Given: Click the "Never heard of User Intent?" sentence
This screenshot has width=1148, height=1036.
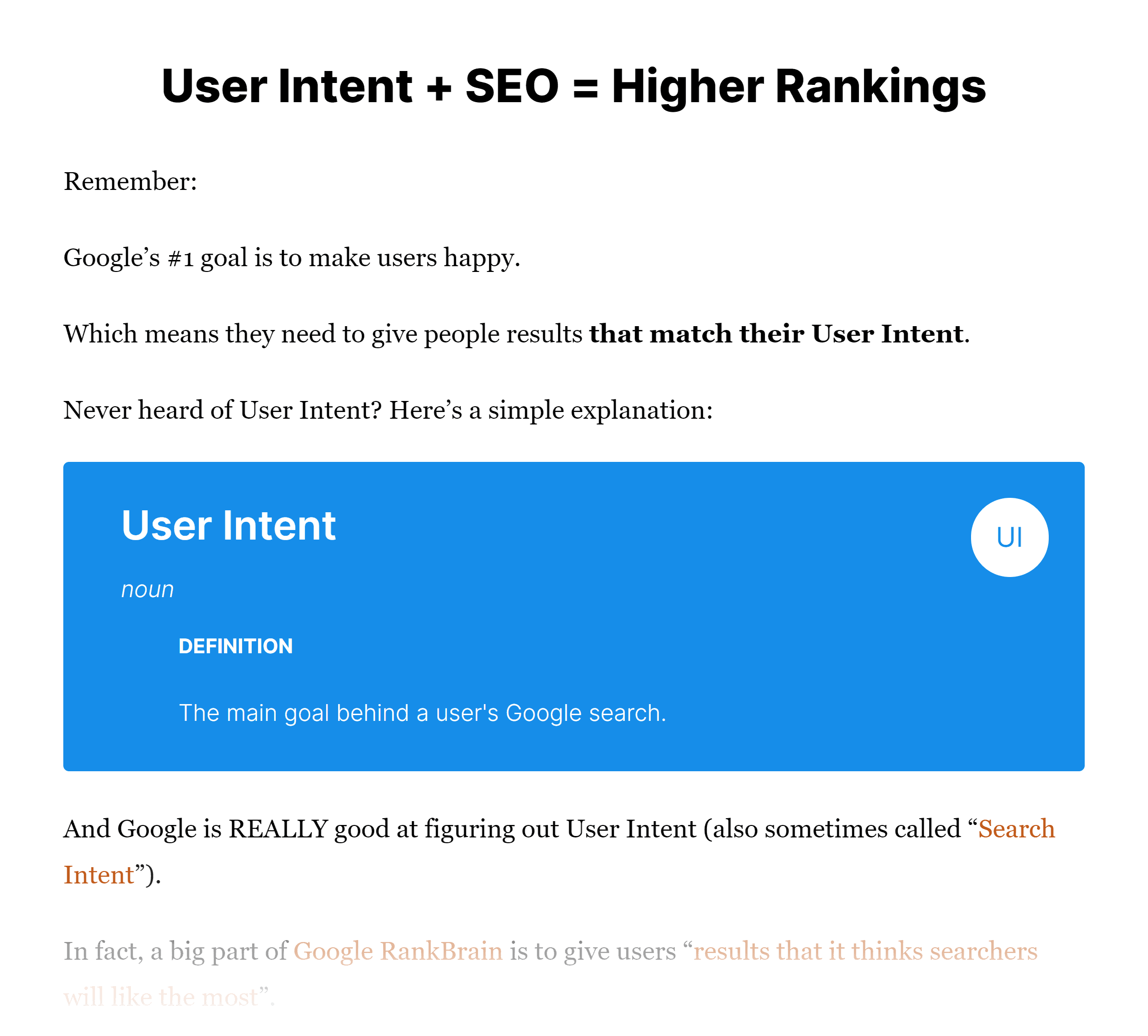Looking at the screenshot, I should tap(387, 410).
